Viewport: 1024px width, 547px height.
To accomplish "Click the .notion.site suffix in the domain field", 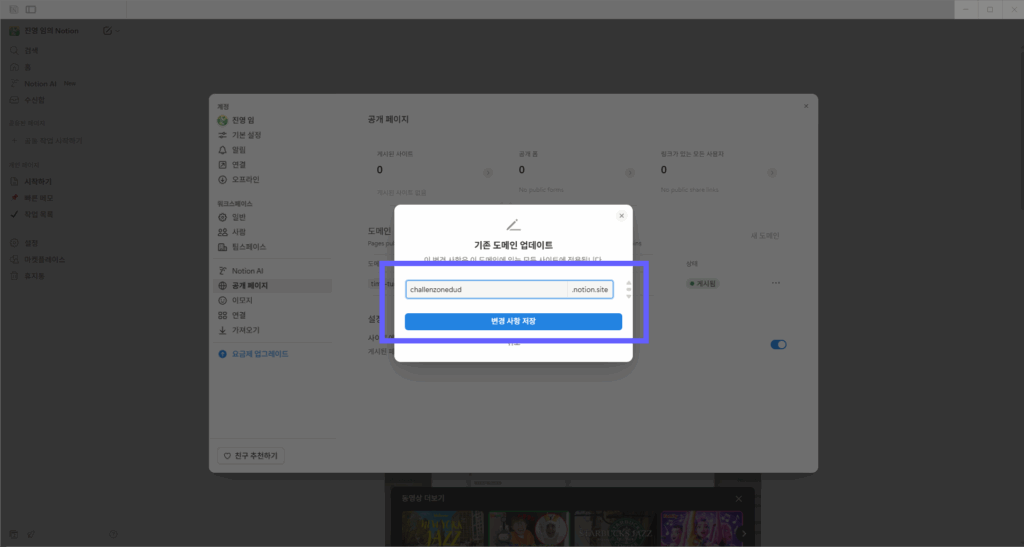I will [x=590, y=289].
